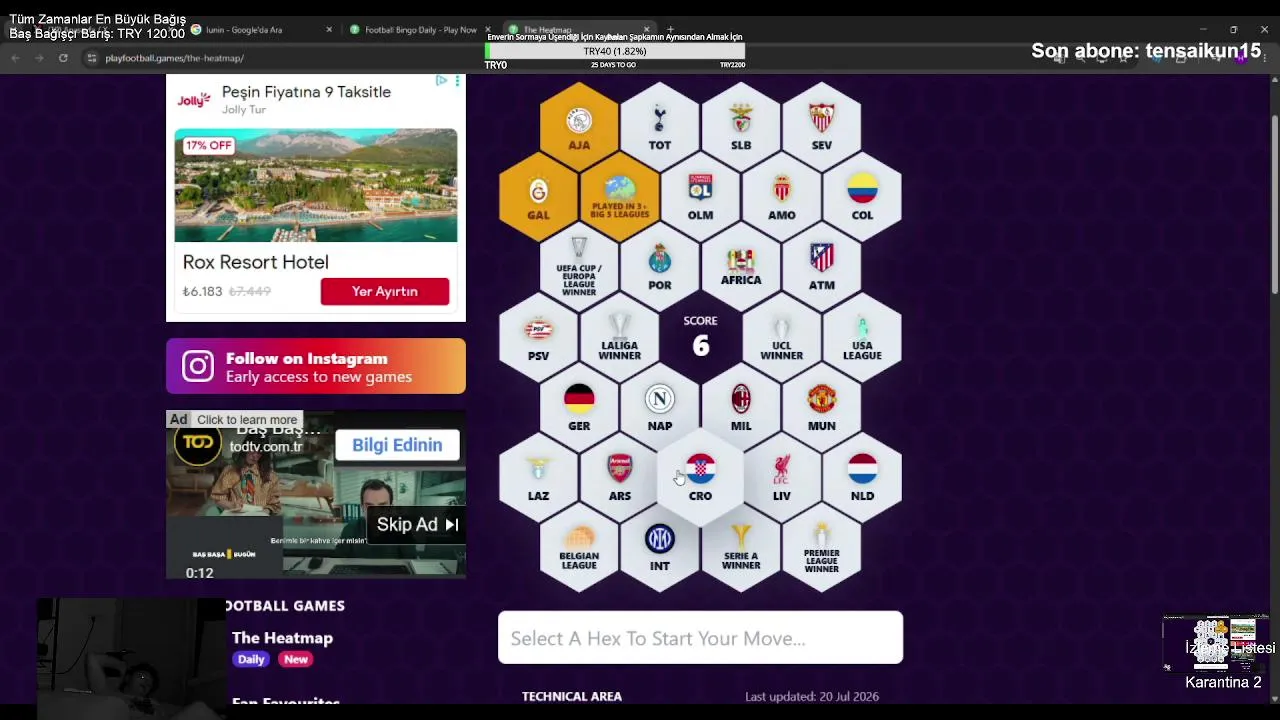Skip the video ad with Skip Ad
The image size is (1280, 720).
coord(418,524)
